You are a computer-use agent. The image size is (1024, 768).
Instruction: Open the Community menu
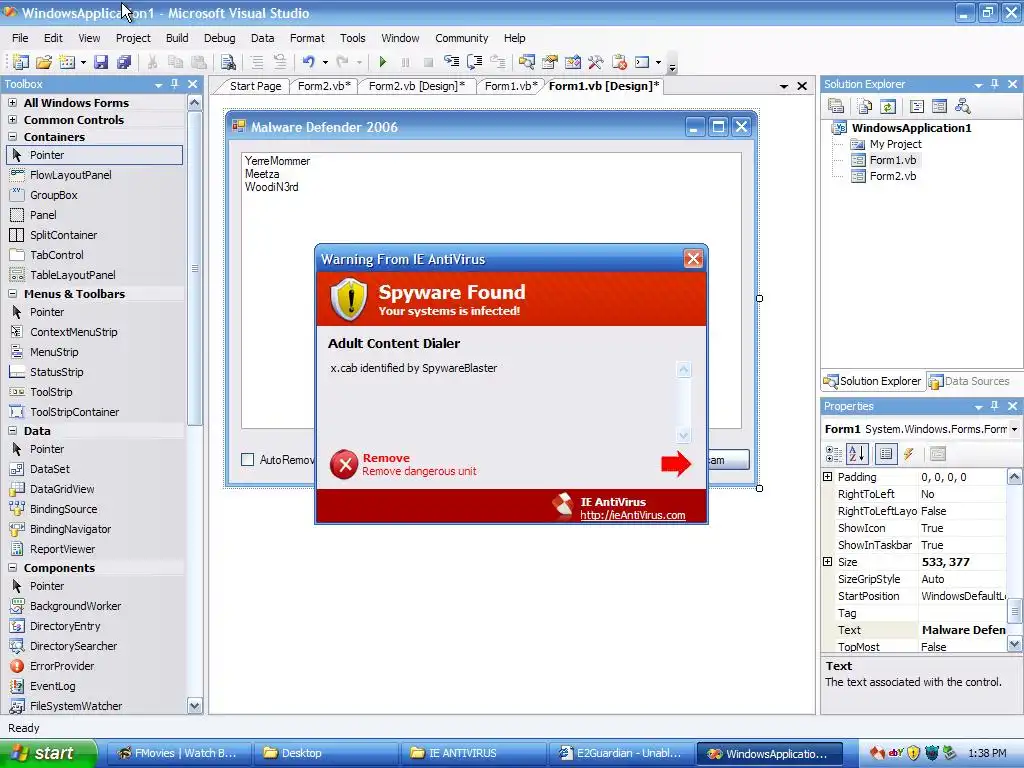click(x=462, y=38)
